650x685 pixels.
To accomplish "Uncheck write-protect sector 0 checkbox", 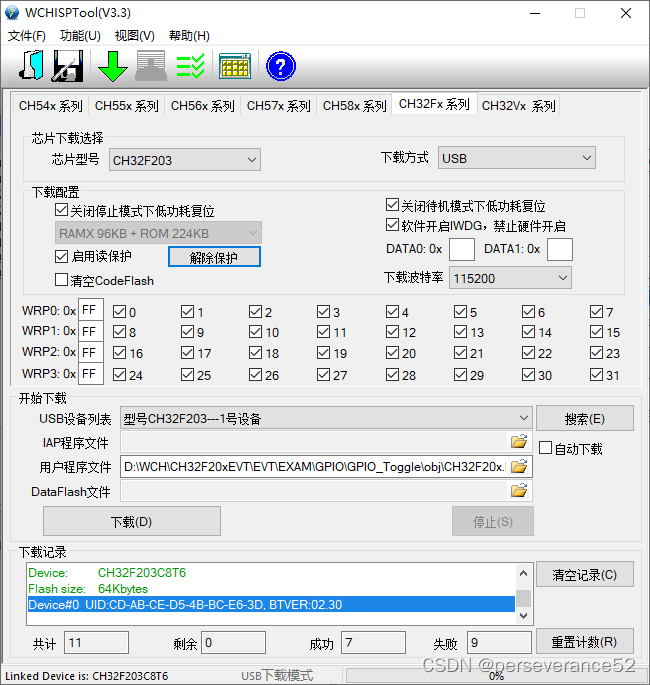I will tap(119, 311).
